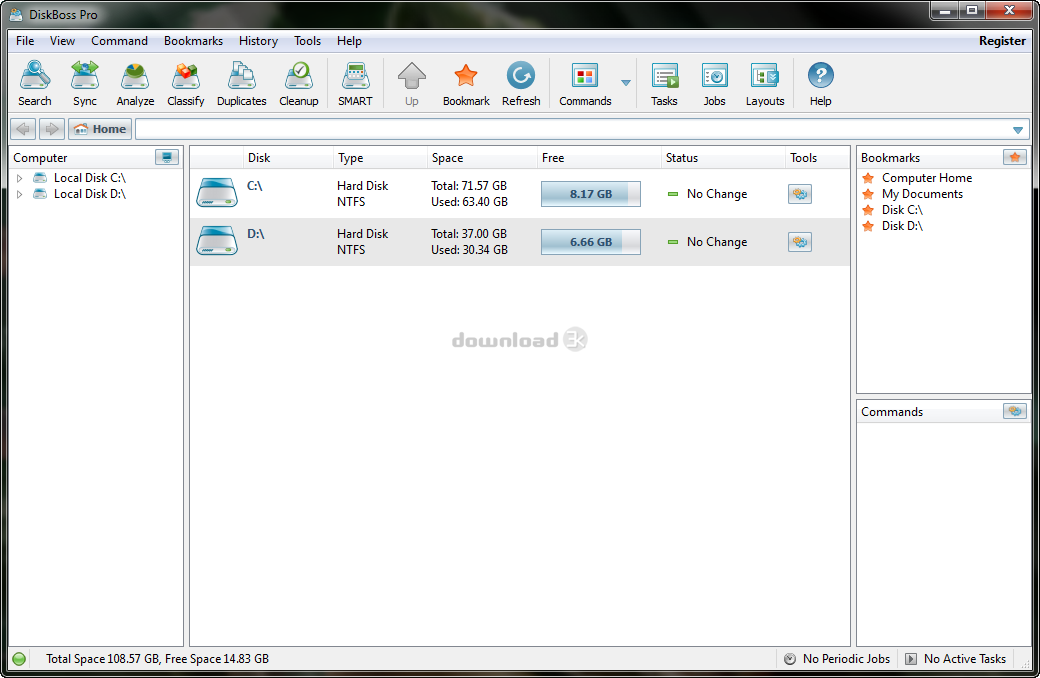Select Local Disk D:\ in the tree
Screen dimensions: 1040x678
[90, 194]
